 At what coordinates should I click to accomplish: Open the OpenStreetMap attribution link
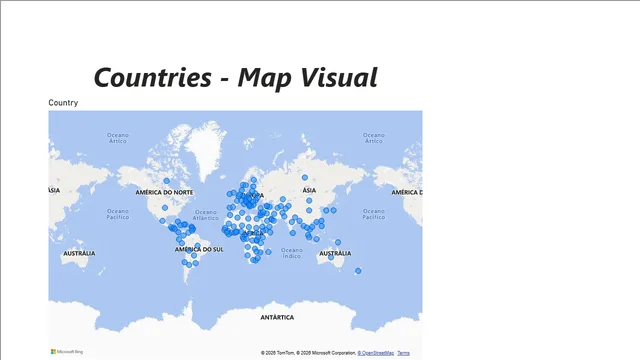click(x=376, y=353)
